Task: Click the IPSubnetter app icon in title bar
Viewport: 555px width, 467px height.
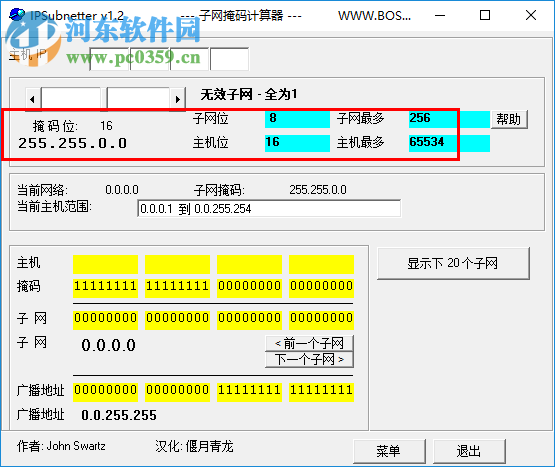Action: click(x=17, y=15)
